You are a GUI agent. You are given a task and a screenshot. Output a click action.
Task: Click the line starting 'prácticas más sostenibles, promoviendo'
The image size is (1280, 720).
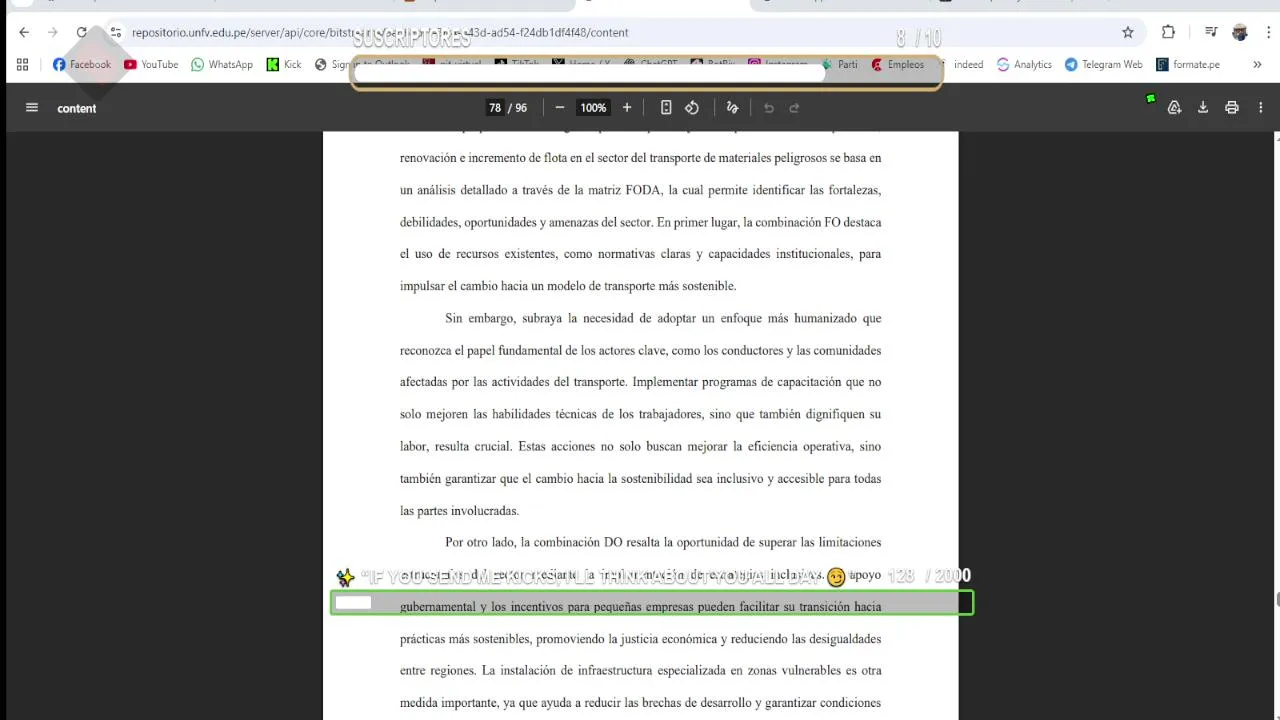coord(640,639)
